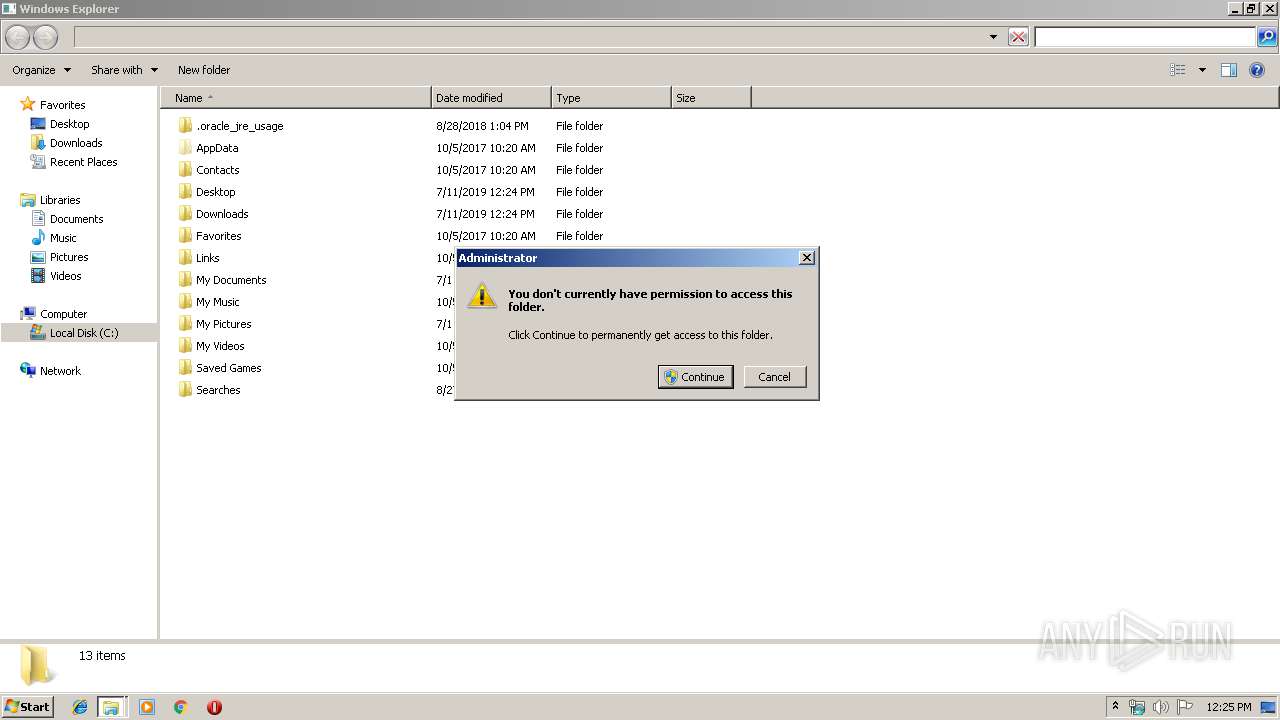Screen dimensions: 1280x720
Task: Click the volume speaker tray icon
Action: (x=1161, y=707)
